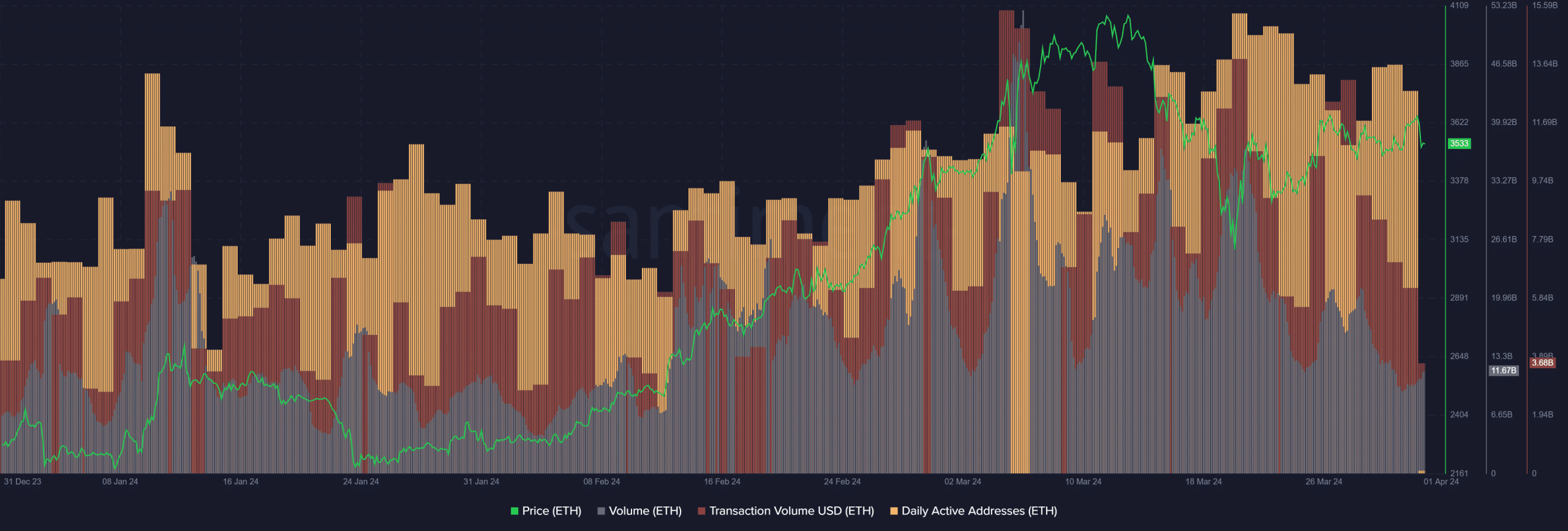This screenshot has height=531, width=1568.
Task: Click the green 3533 current price tag
Action: pyautogui.click(x=1459, y=143)
